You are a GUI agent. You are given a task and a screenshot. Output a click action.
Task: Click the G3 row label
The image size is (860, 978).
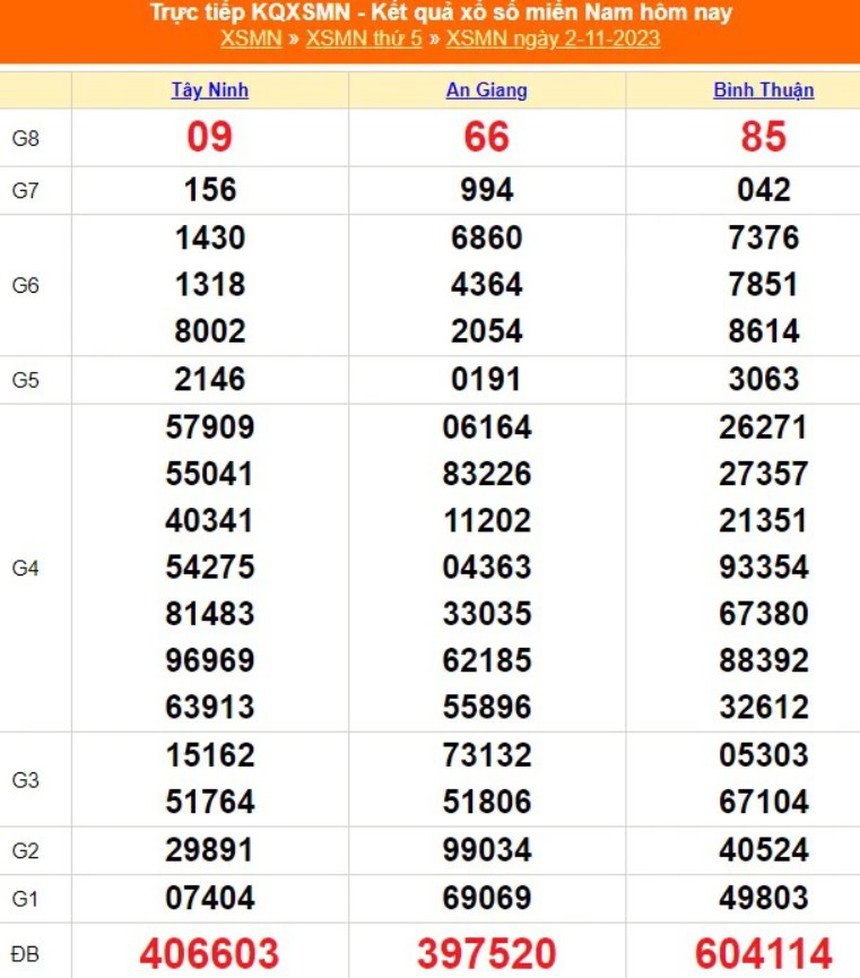pos(25,779)
